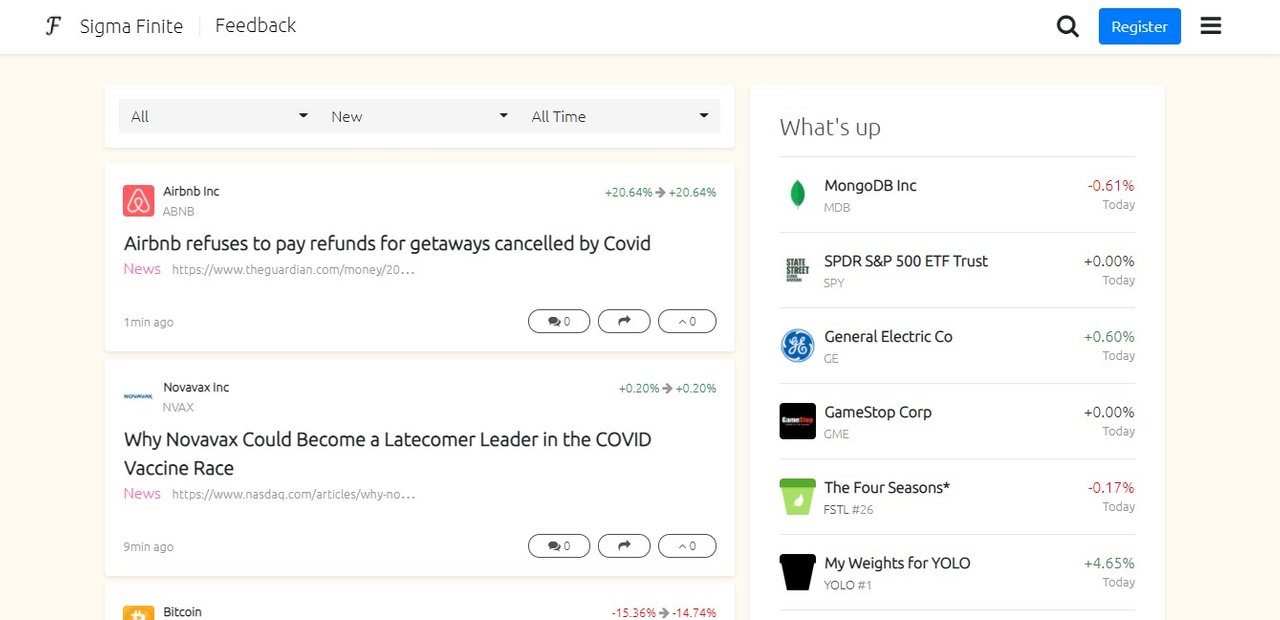Screen dimensions: 1280x620
Task: Click the Airbnb logo icon in first post
Action: coord(138,201)
